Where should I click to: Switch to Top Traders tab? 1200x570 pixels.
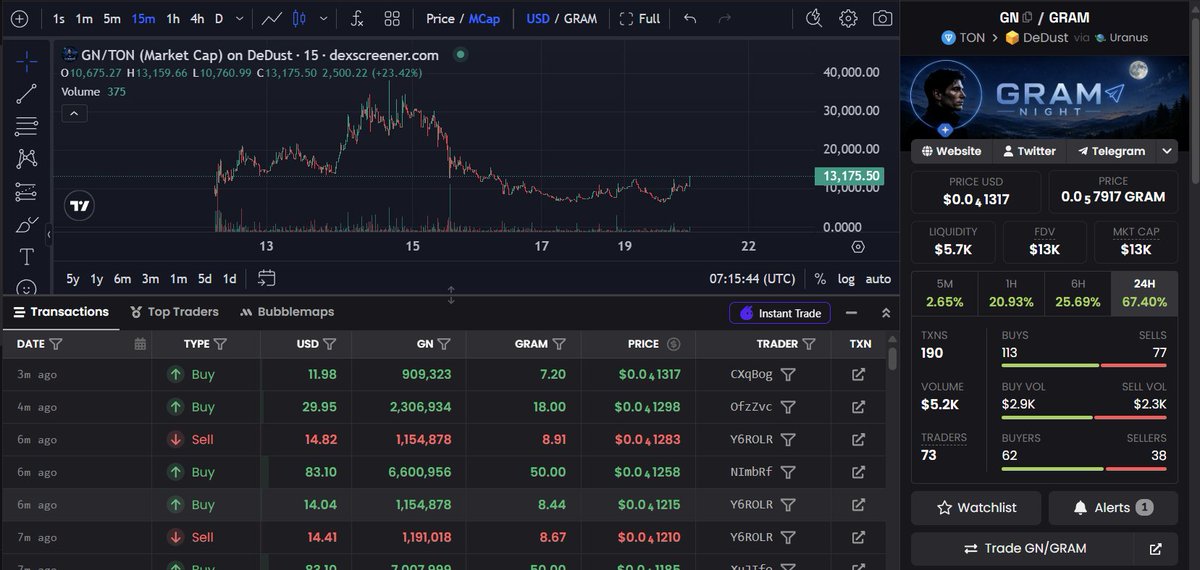[x=174, y=312]
